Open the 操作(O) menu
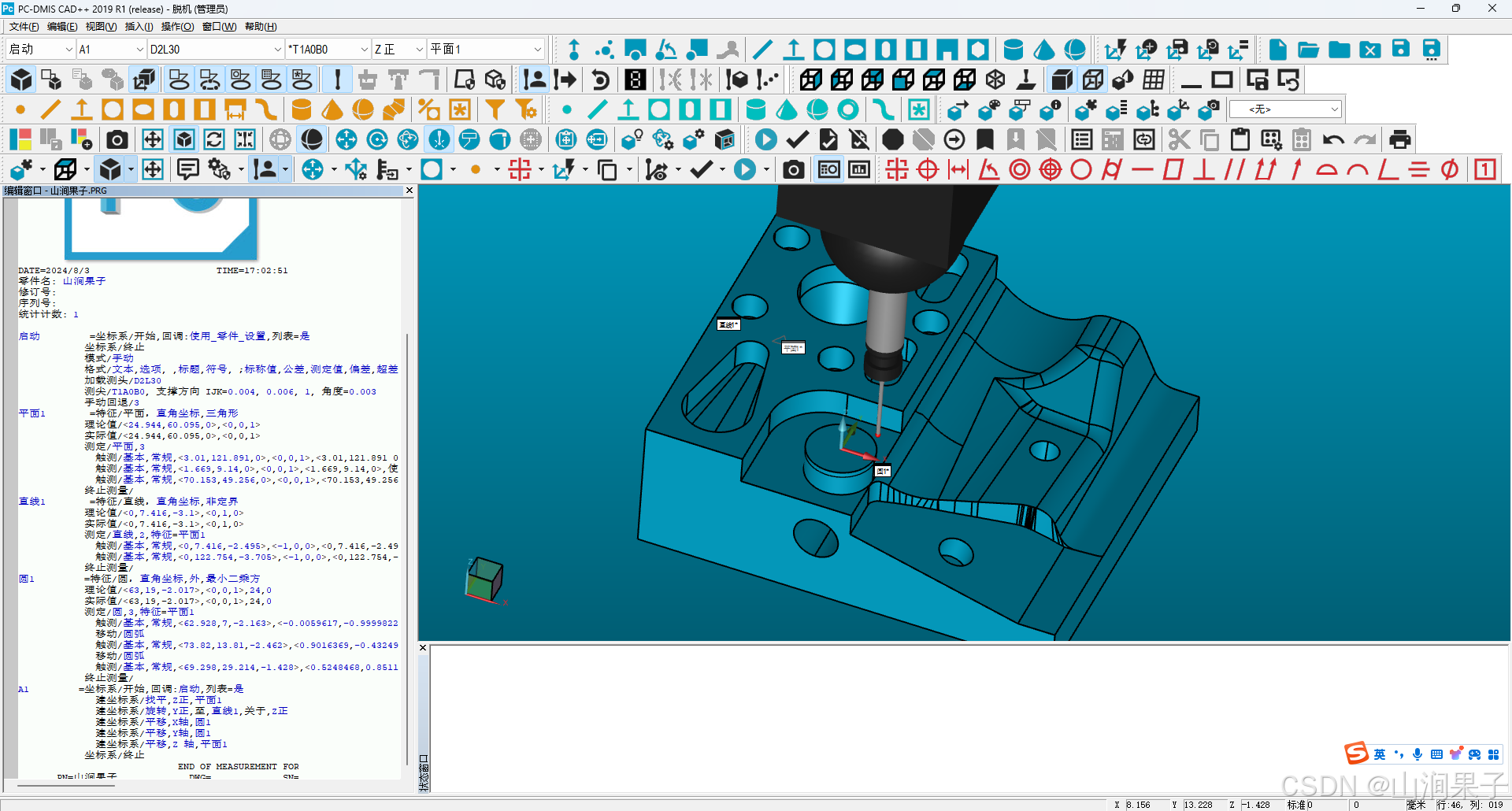This screenshot has height=811, width=1512. [x=177, y=27]
